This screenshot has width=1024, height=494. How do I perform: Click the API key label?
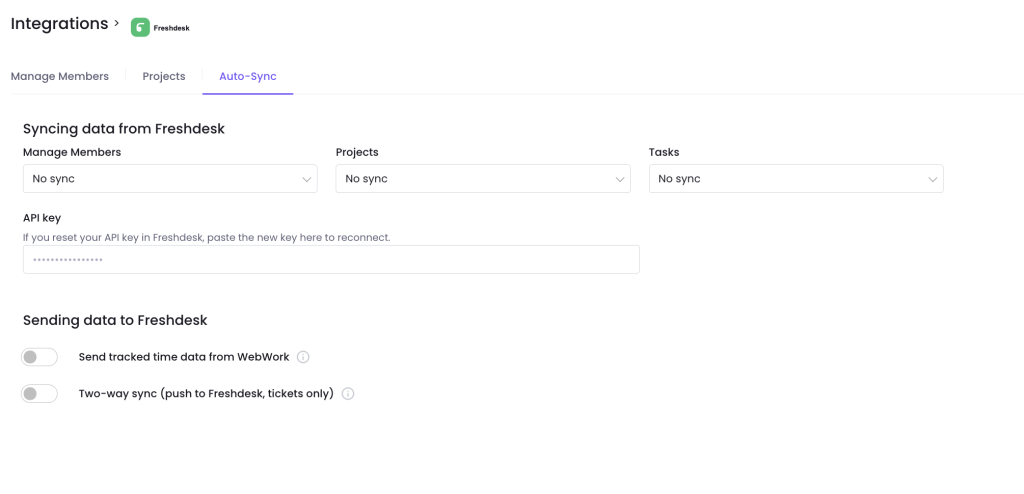point(42,218)
